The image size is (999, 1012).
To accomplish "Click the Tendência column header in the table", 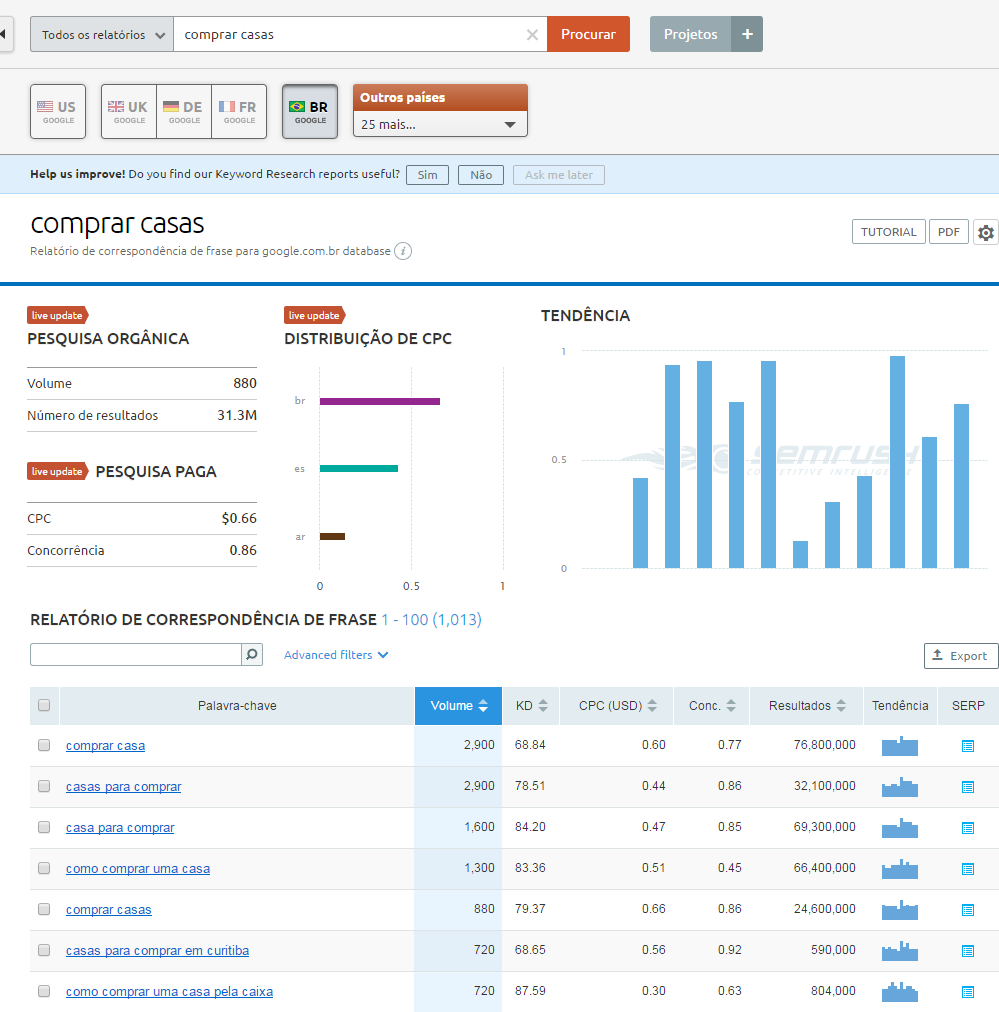I will tap(900, 705).
